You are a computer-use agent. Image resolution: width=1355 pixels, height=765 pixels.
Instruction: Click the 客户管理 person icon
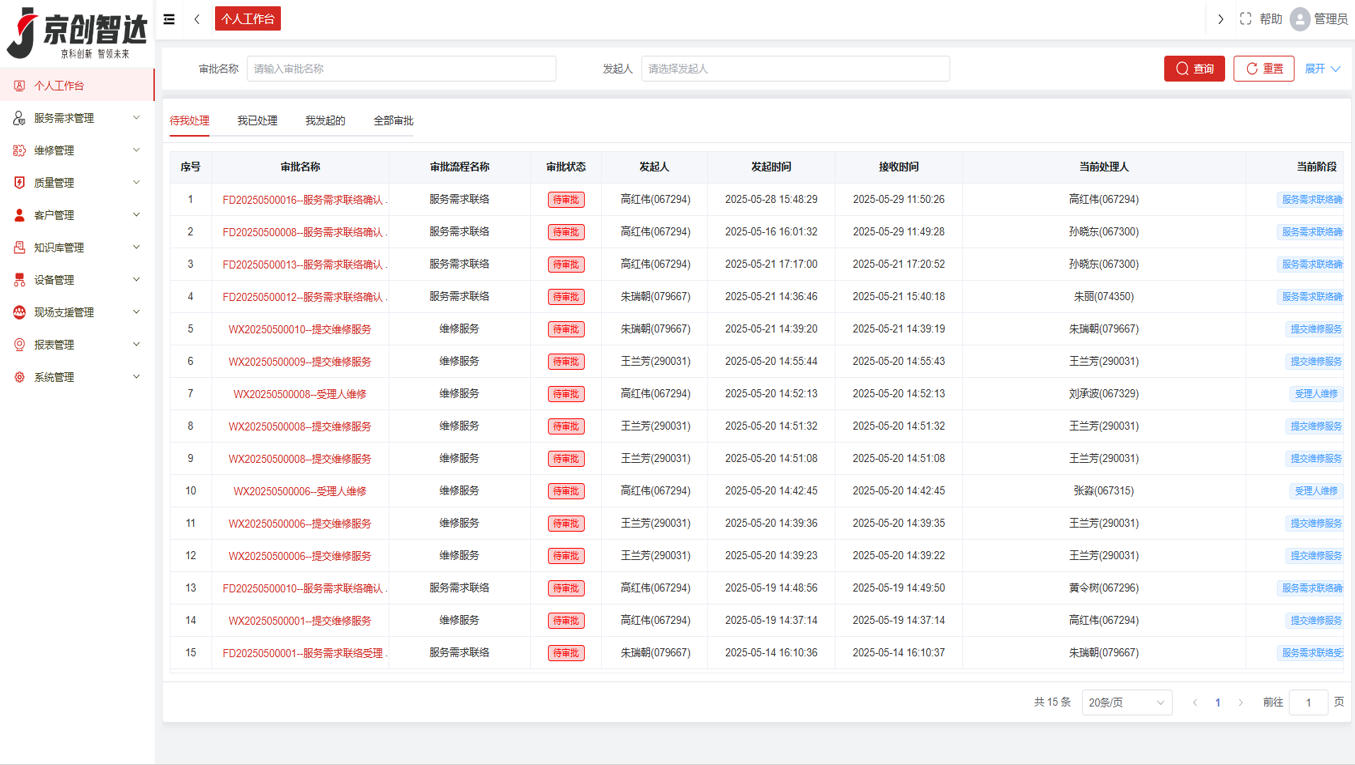pos(19,215)
